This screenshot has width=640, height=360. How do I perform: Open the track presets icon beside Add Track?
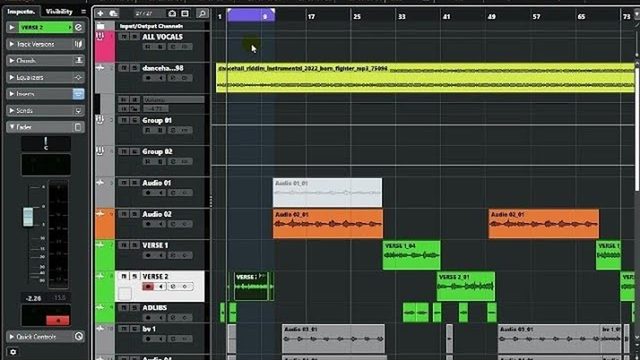pyautogui.click(x=113, y=13)
